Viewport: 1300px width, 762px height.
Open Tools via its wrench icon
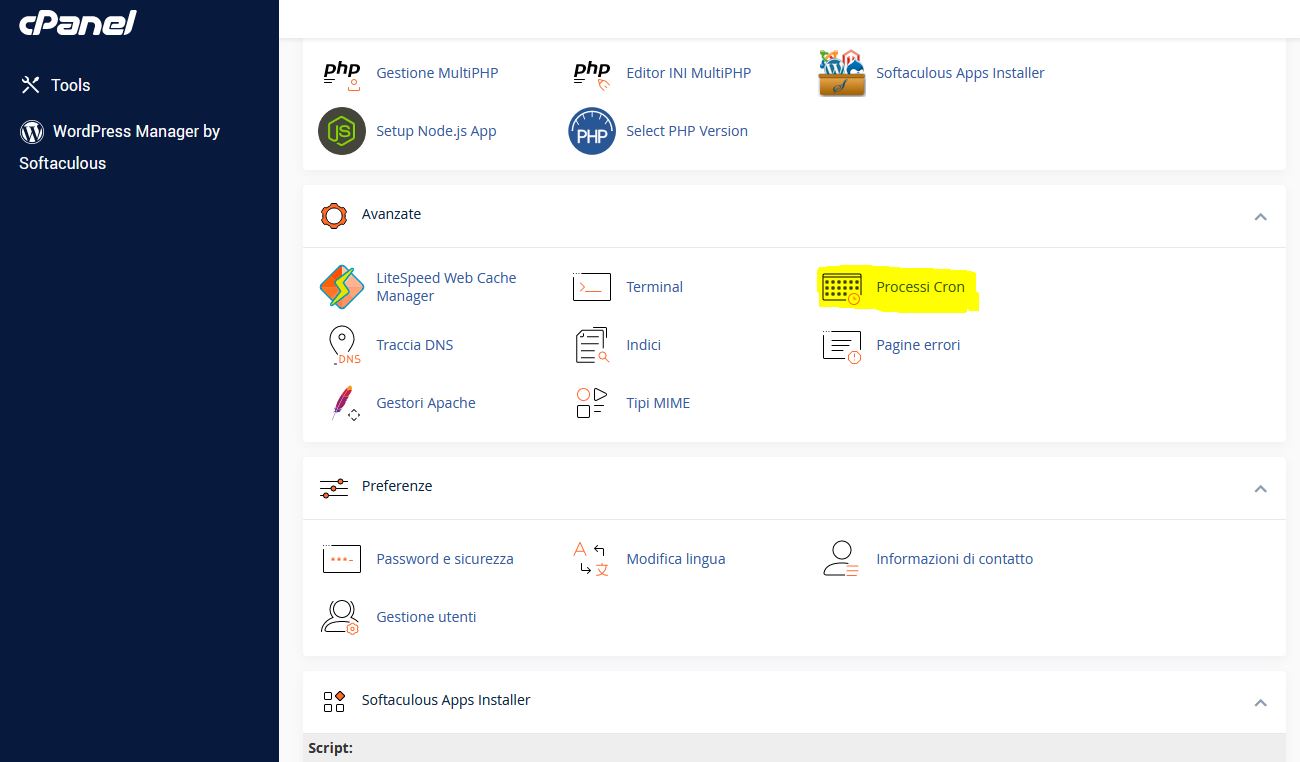[x=31, y=85]
